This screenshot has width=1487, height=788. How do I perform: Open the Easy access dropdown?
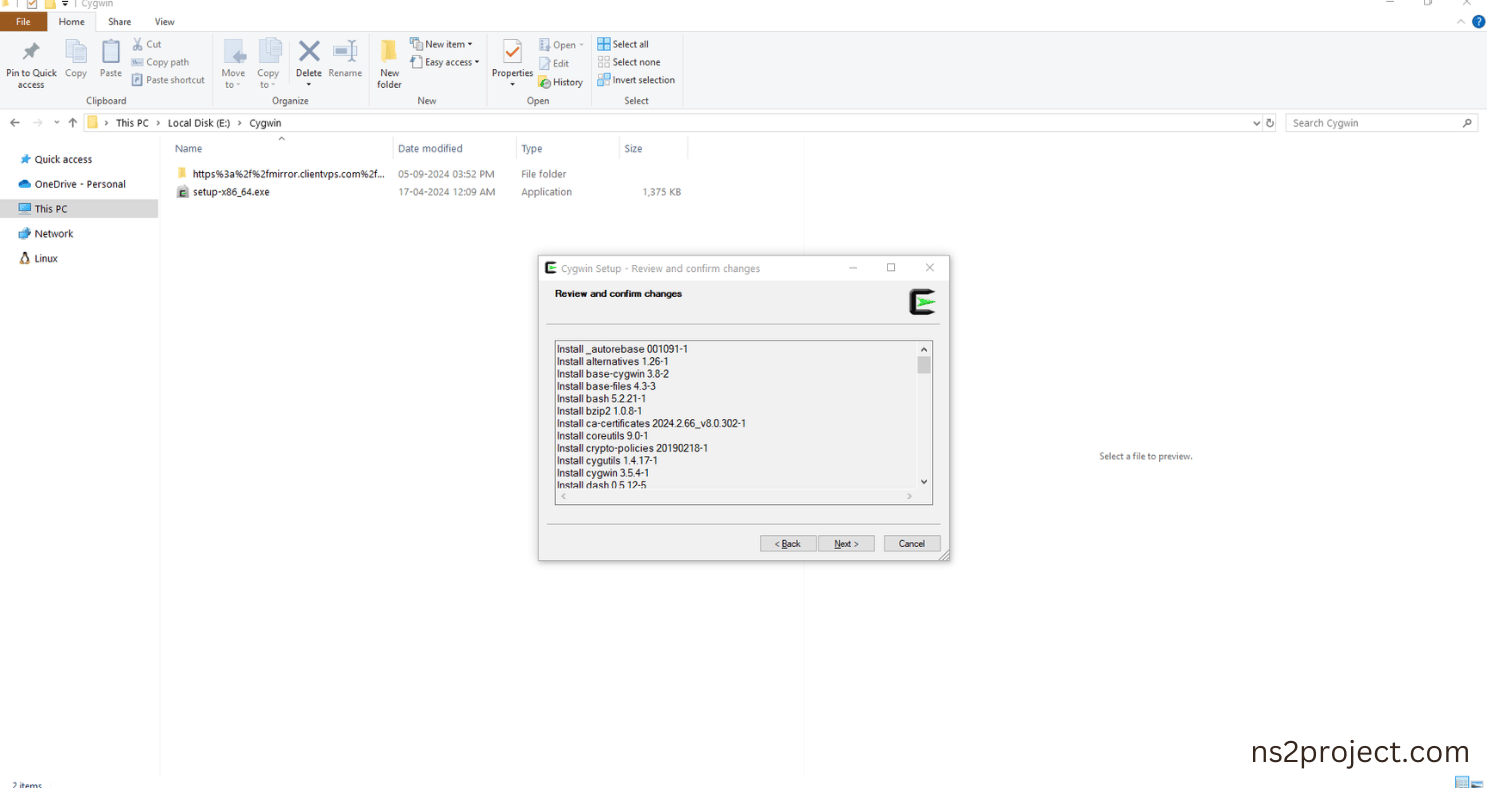445,62
